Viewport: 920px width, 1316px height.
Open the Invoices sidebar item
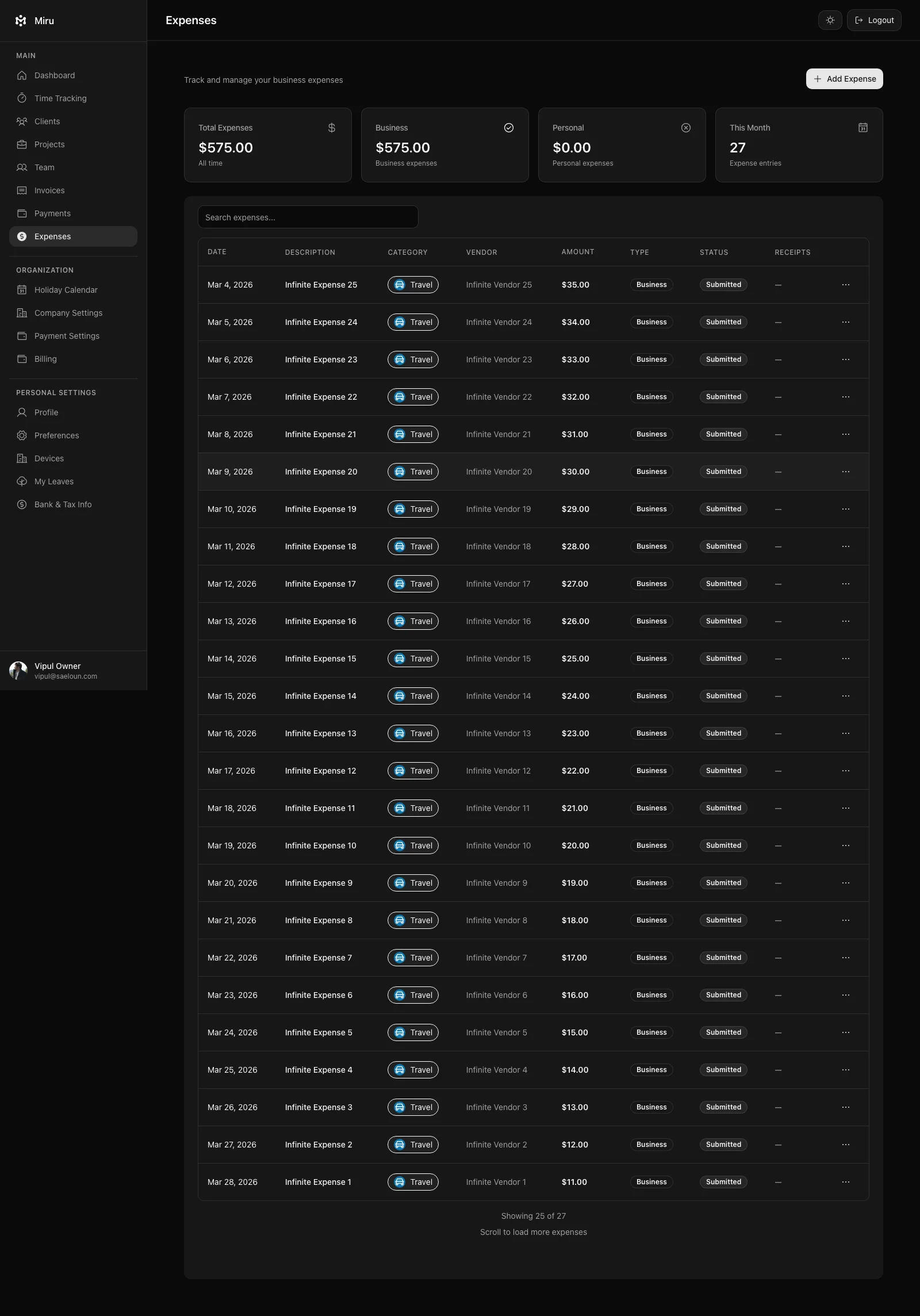(49, 190)
